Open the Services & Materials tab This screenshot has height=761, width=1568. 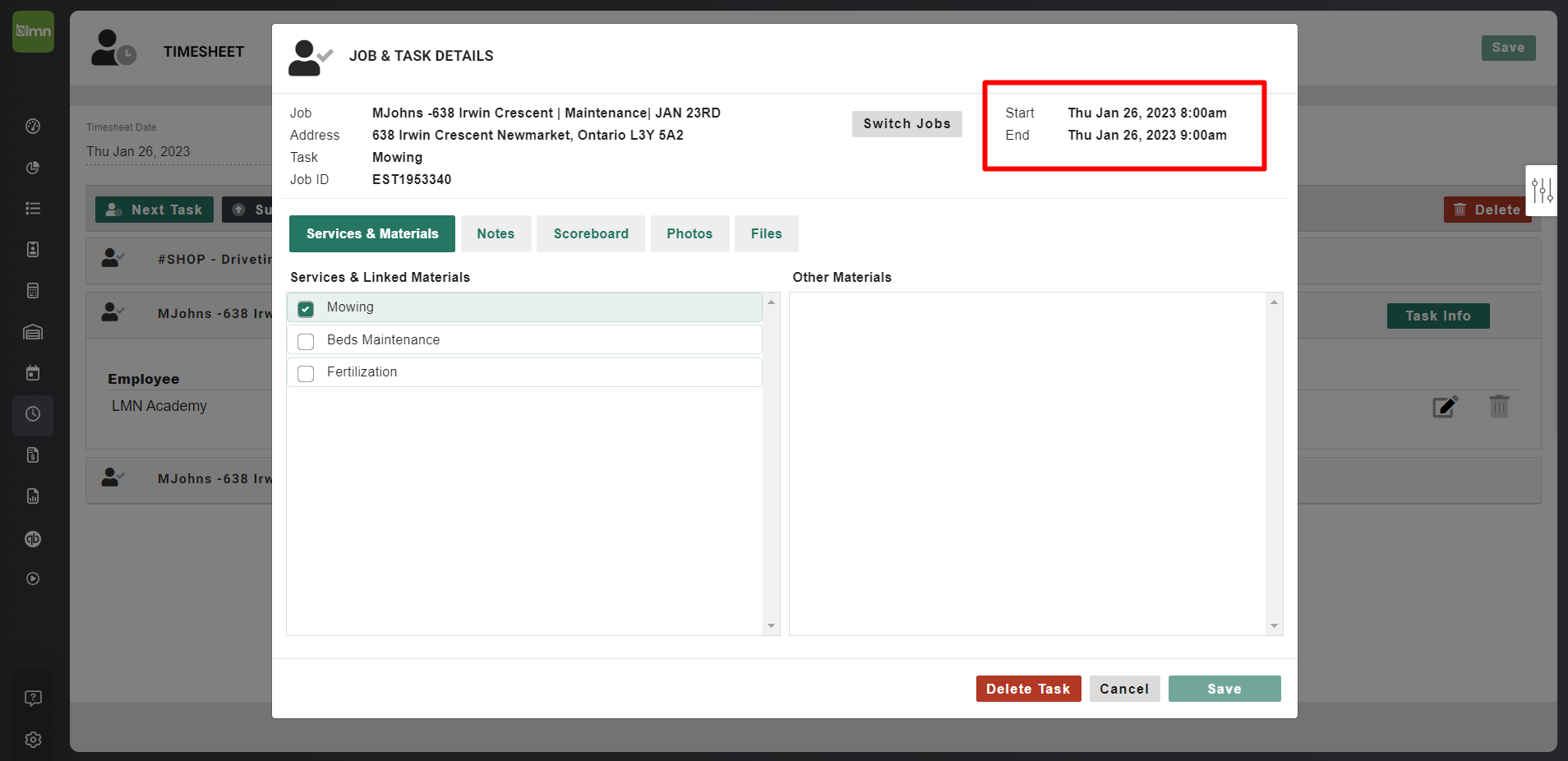(372, 233)
